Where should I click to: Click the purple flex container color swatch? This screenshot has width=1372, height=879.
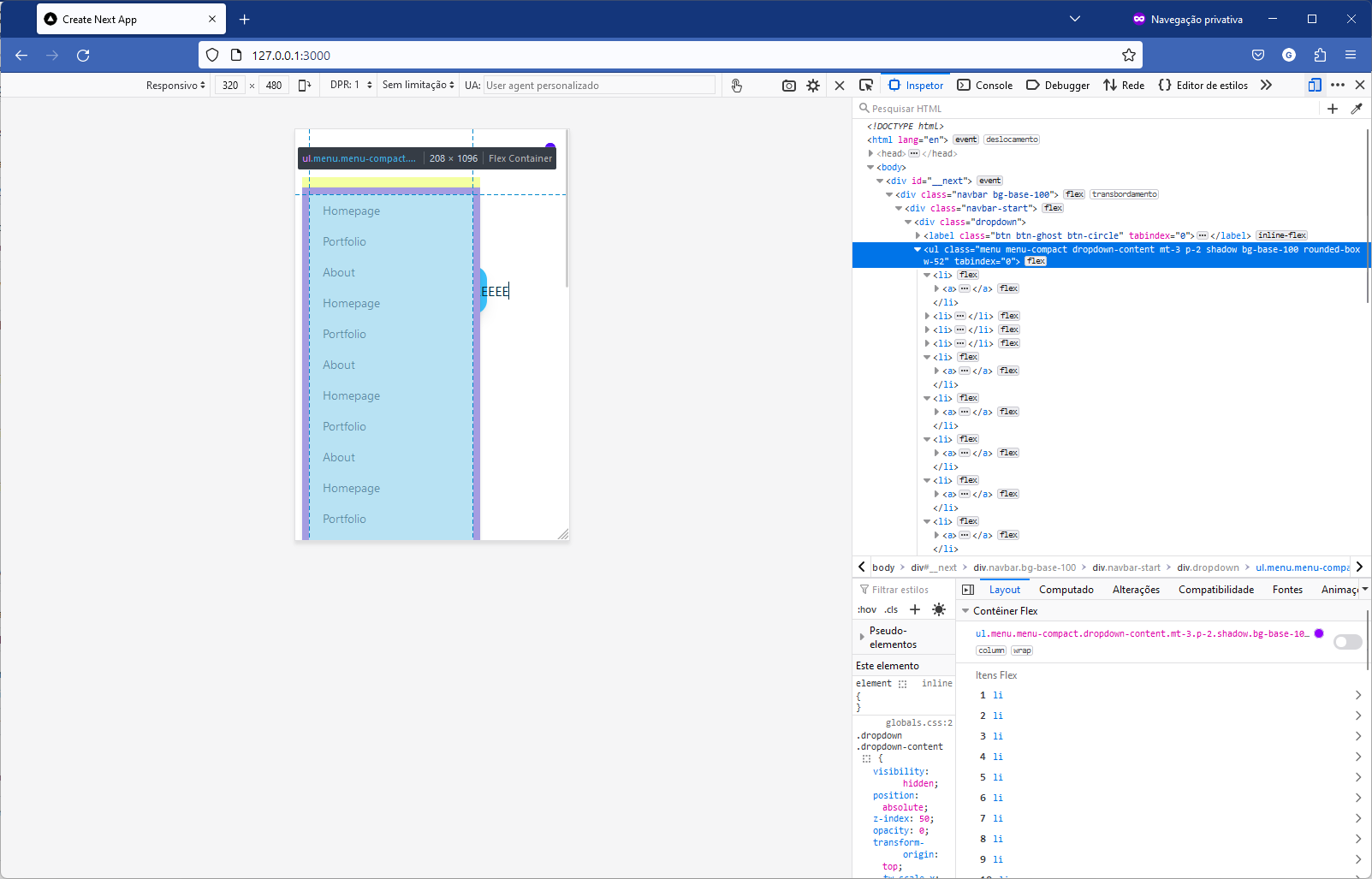(x=1319, y=633)
